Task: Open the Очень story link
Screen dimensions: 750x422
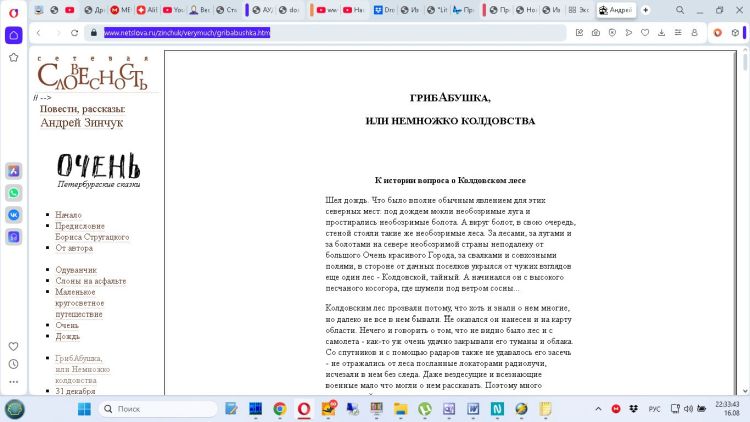Action: point(67,325)
